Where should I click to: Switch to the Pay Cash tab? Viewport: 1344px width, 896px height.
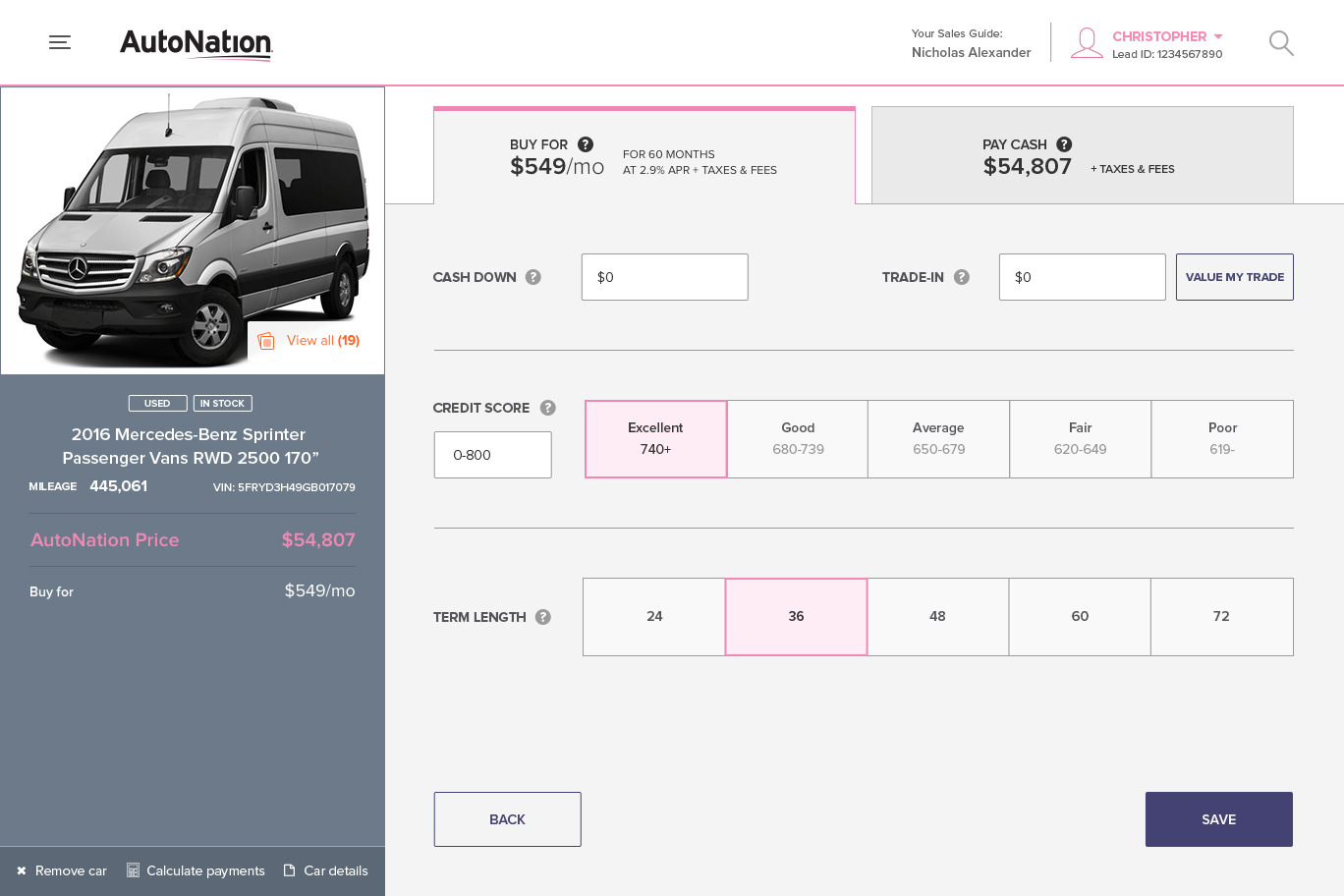1083,155
